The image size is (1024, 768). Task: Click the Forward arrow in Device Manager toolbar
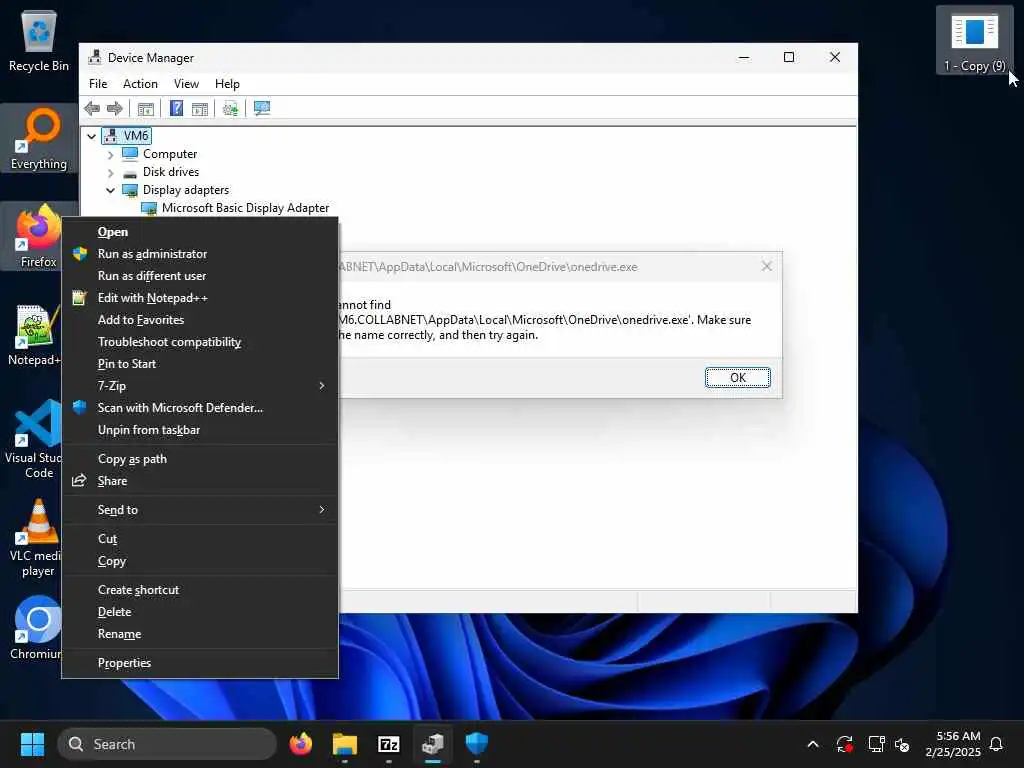[115, 108]
